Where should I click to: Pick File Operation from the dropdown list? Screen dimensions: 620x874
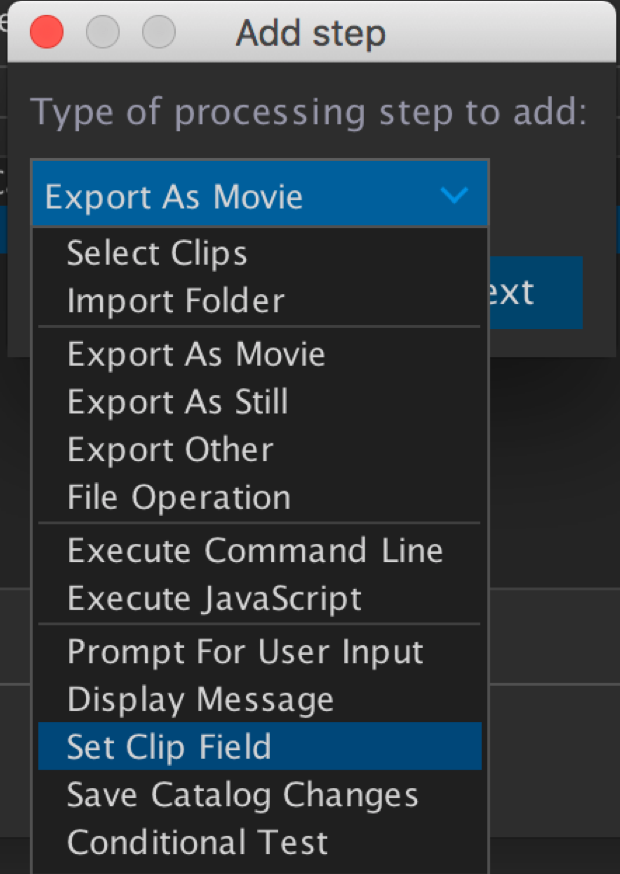[x=179, y=497]
